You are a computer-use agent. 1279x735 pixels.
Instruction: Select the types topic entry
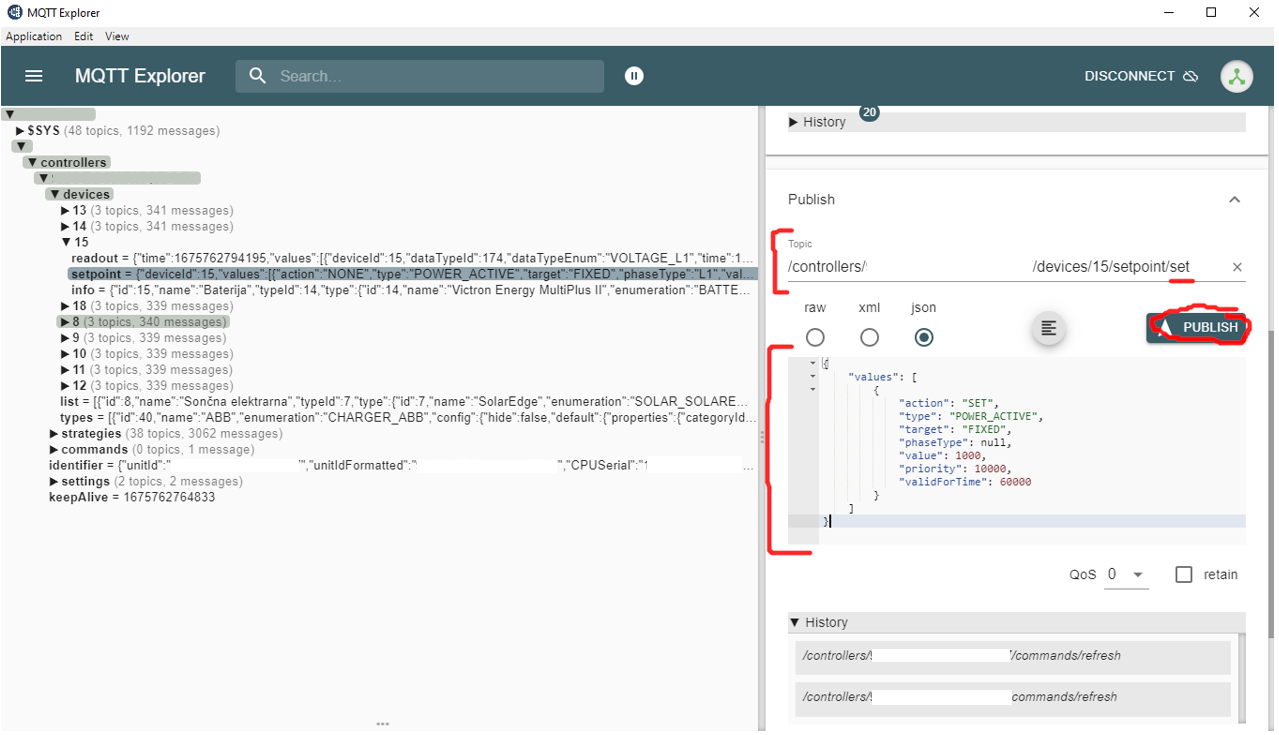[408, 418]
